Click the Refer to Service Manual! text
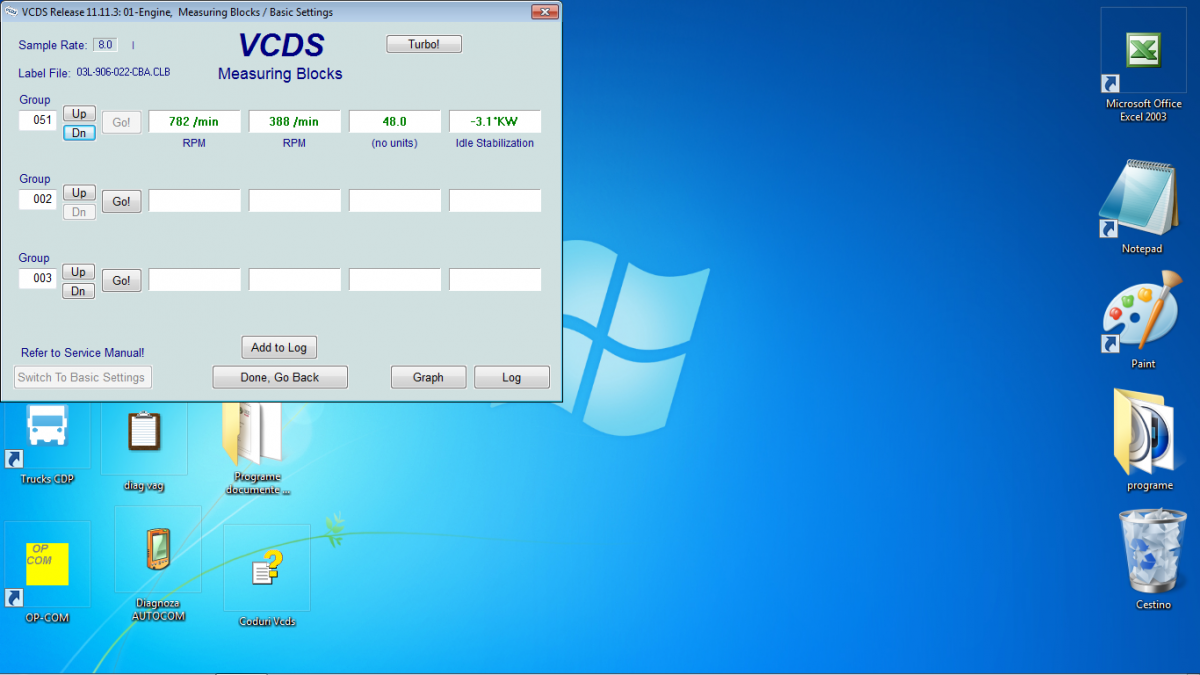The height and width of the screenshot is (675, 1200). click(83, 353)
